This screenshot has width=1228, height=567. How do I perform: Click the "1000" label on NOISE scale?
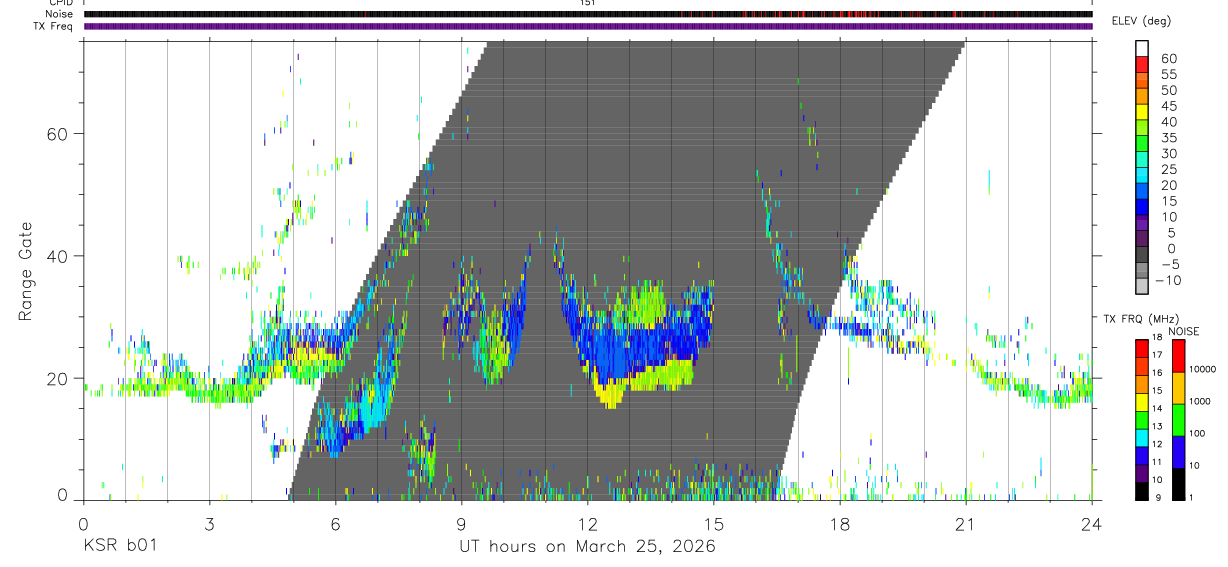coord(1200,402)
